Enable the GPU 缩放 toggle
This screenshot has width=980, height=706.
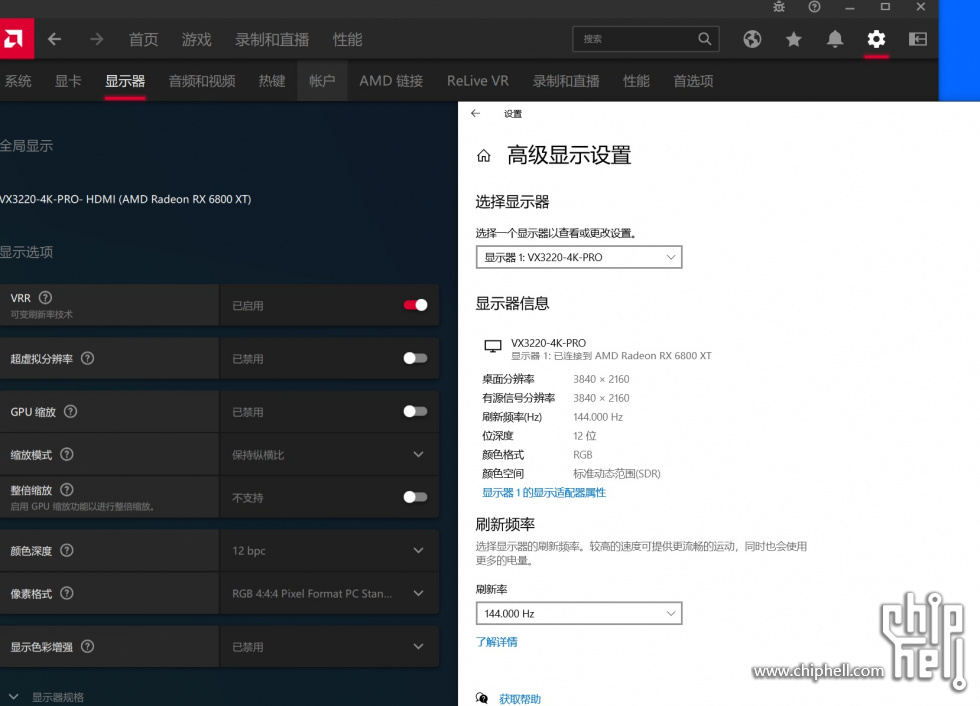[415, 411]
